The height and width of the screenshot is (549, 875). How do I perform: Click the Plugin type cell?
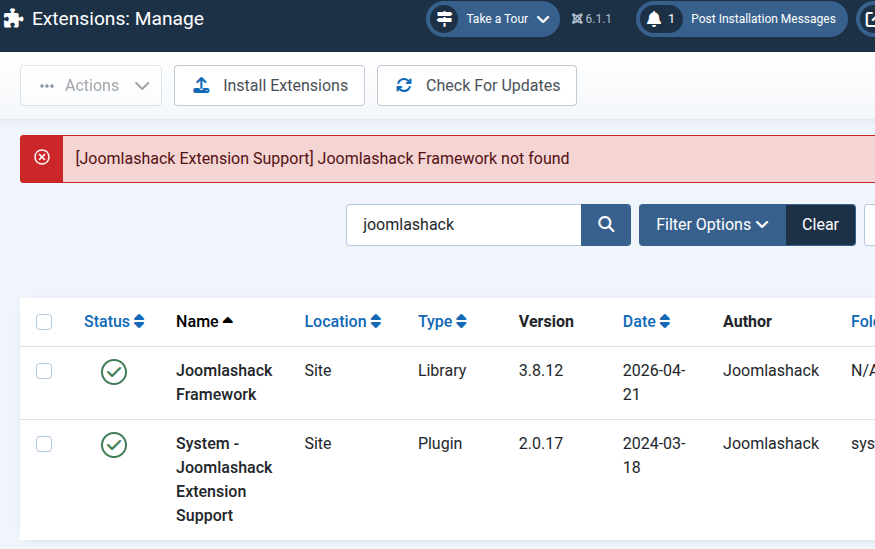coord(440,444)
